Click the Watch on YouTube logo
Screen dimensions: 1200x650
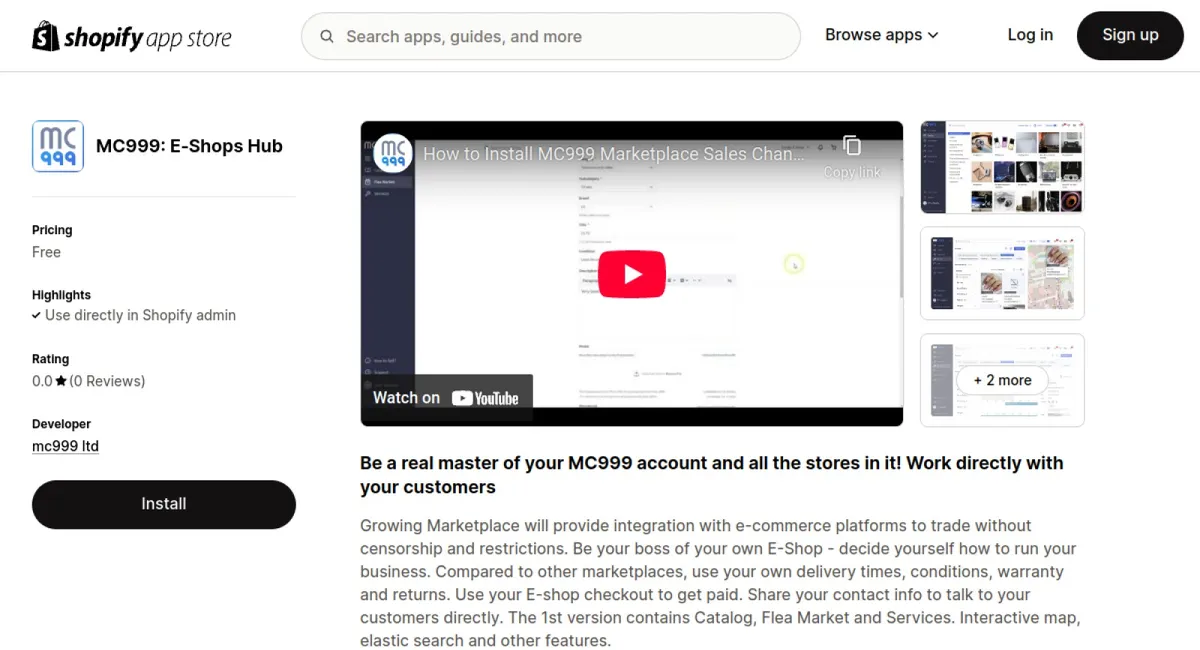(x=485, y=398)
